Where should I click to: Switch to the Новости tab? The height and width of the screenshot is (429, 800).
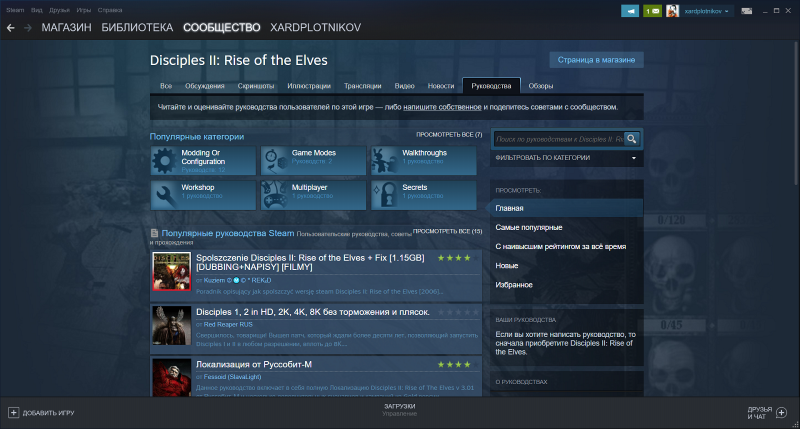coord(441,86)
